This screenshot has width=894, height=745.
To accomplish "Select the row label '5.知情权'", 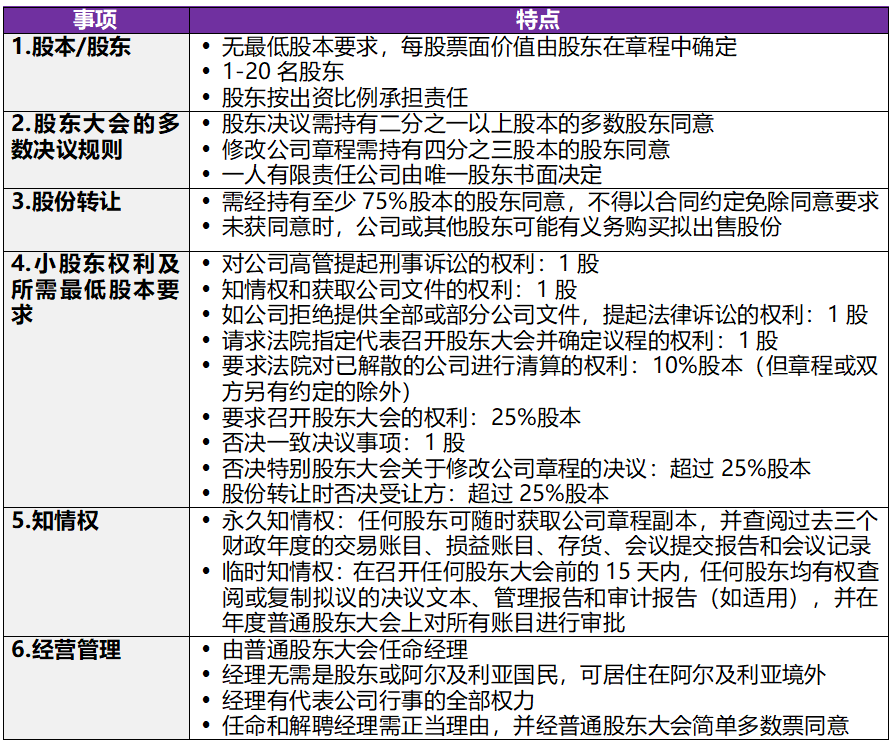I will [55, 521].
